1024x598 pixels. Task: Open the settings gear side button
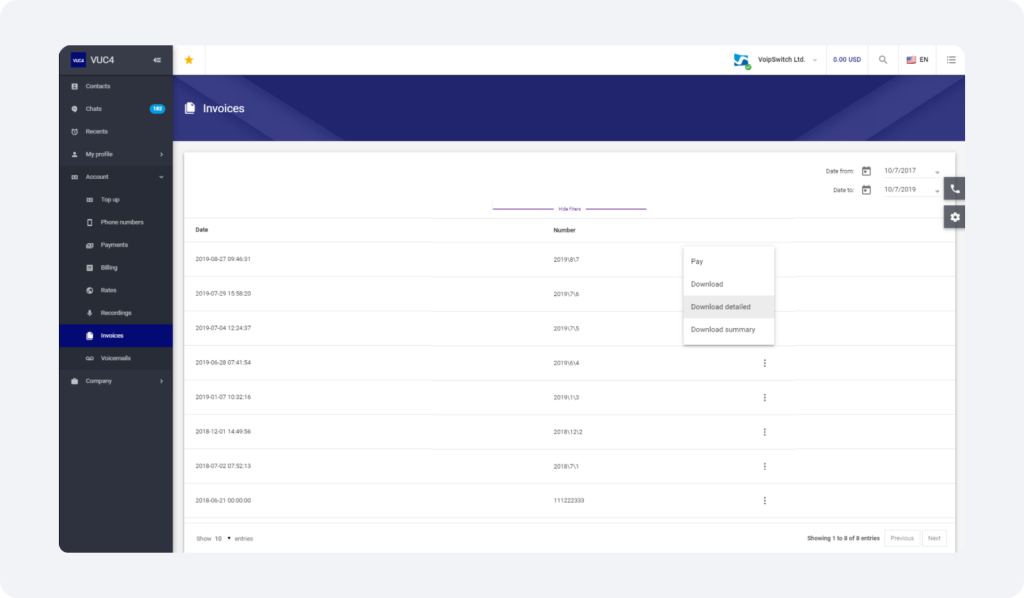(x=954, y=217)
